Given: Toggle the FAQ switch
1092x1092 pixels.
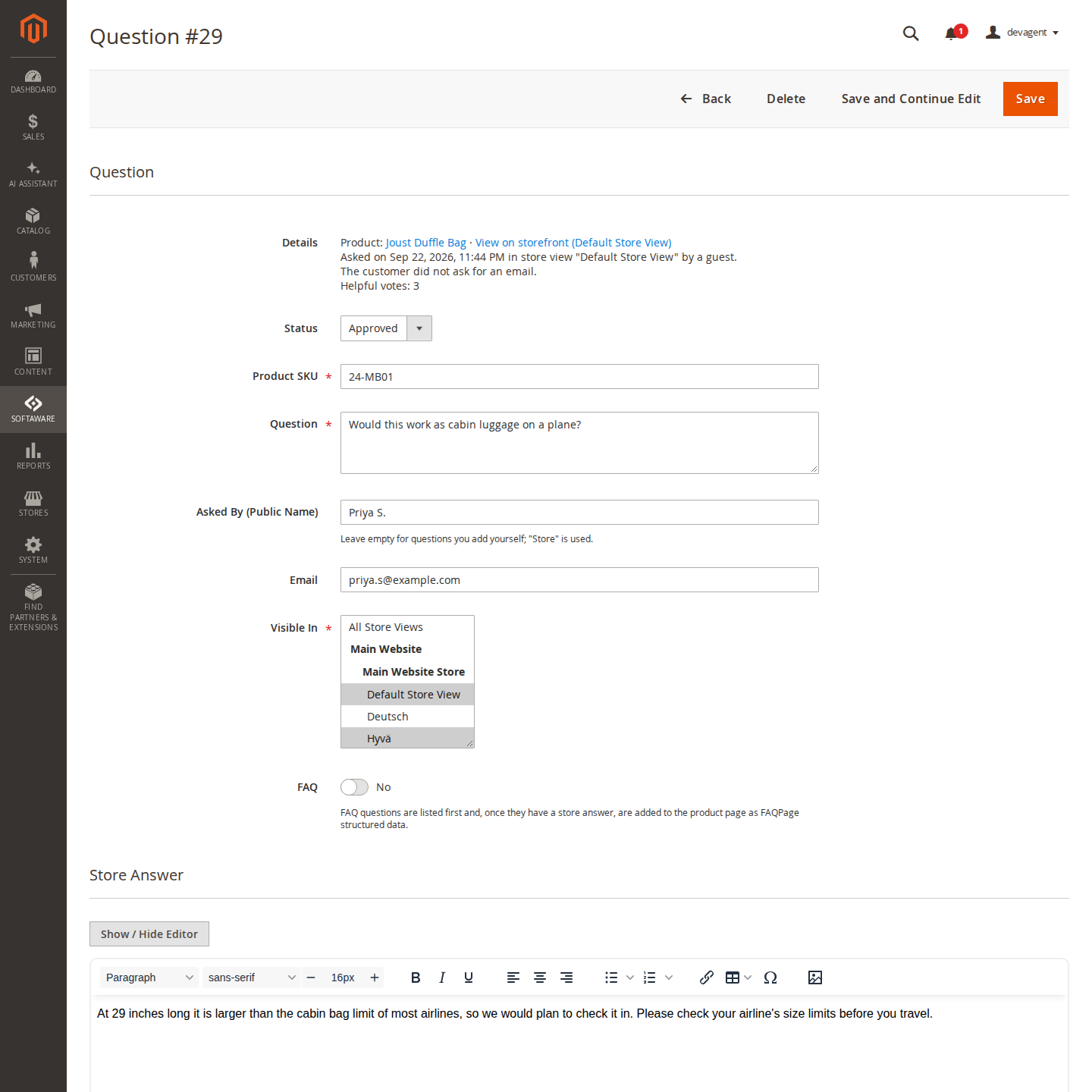Looking at the screenshot, I should tap(354, 787).
